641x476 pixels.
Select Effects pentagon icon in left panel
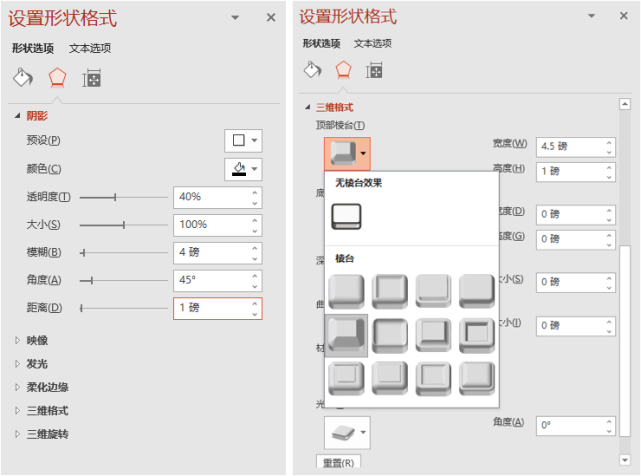click(57, 77)
